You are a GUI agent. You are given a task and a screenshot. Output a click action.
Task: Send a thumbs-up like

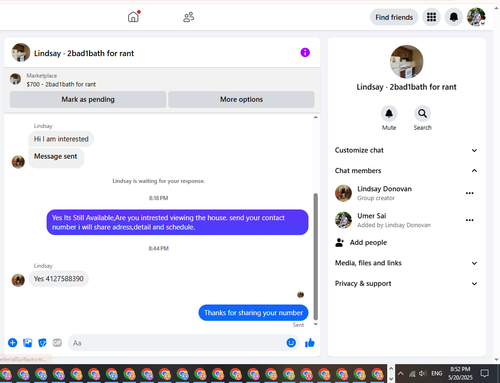pyautogui.click(x=310, y=343)
